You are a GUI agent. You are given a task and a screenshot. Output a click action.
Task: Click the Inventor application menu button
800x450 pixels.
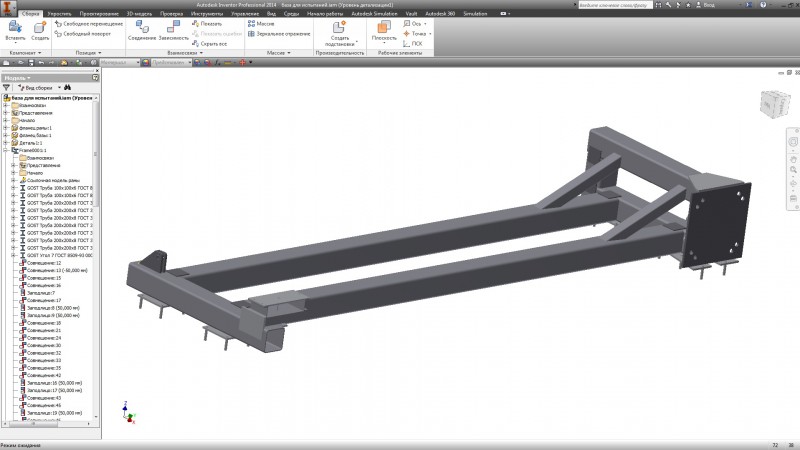[9, 8]
